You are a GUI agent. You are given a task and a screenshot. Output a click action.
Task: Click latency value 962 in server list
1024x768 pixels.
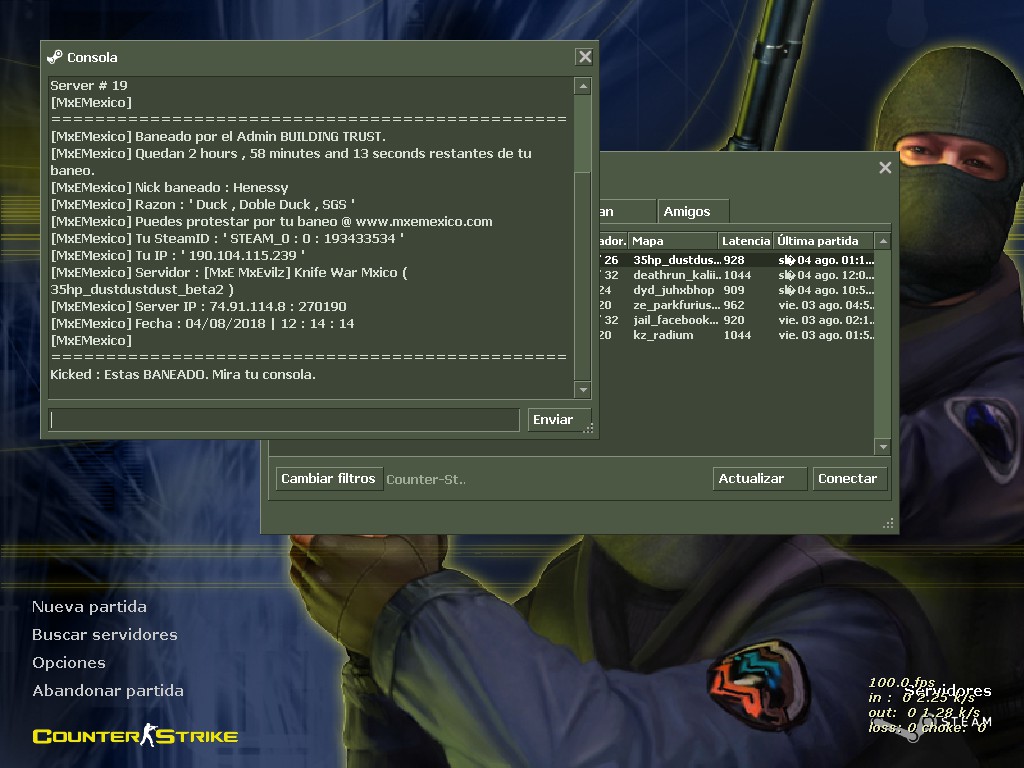(x=734, y=305)
